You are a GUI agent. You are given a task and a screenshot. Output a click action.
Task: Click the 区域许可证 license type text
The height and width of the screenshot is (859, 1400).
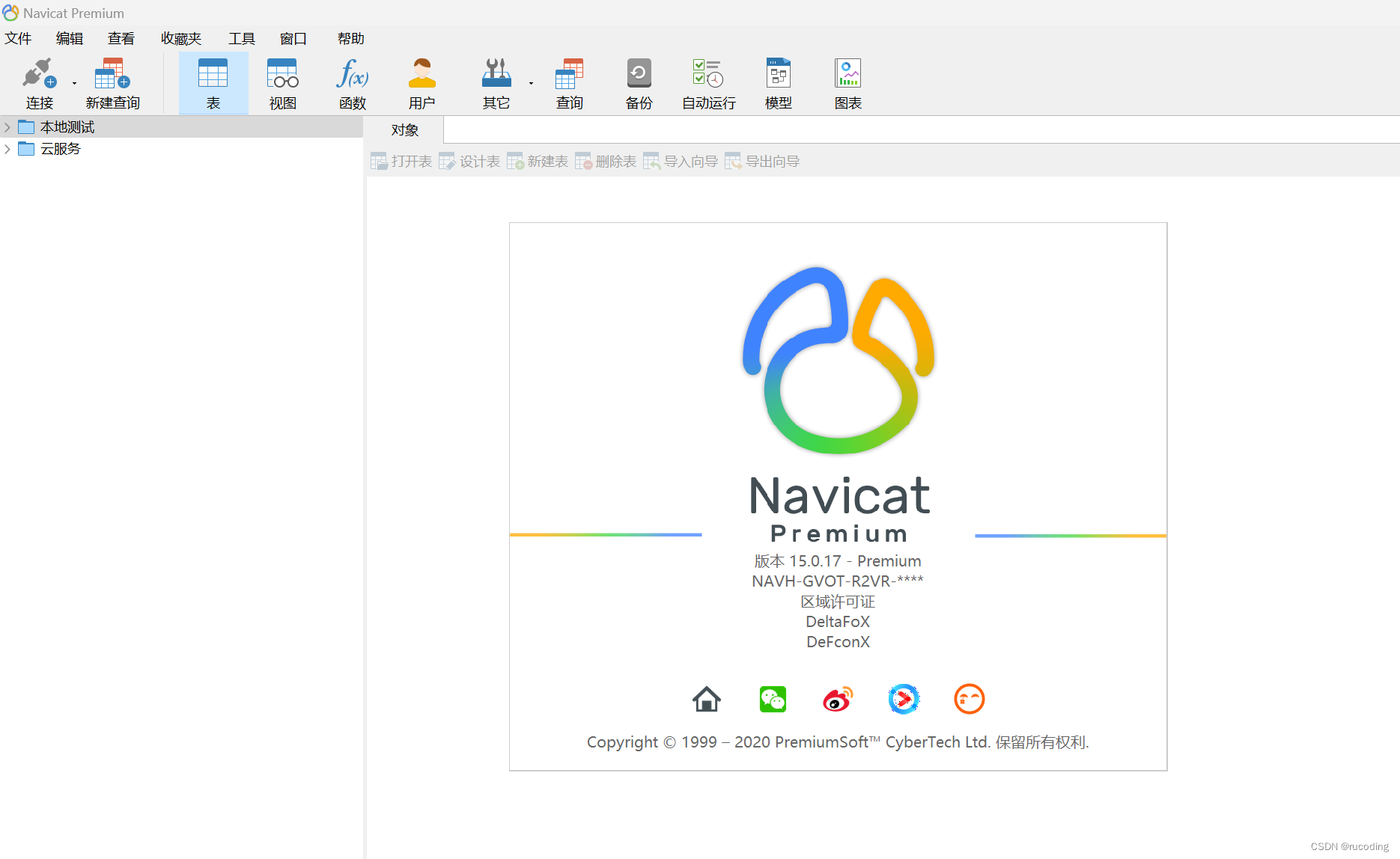point(838,601)
